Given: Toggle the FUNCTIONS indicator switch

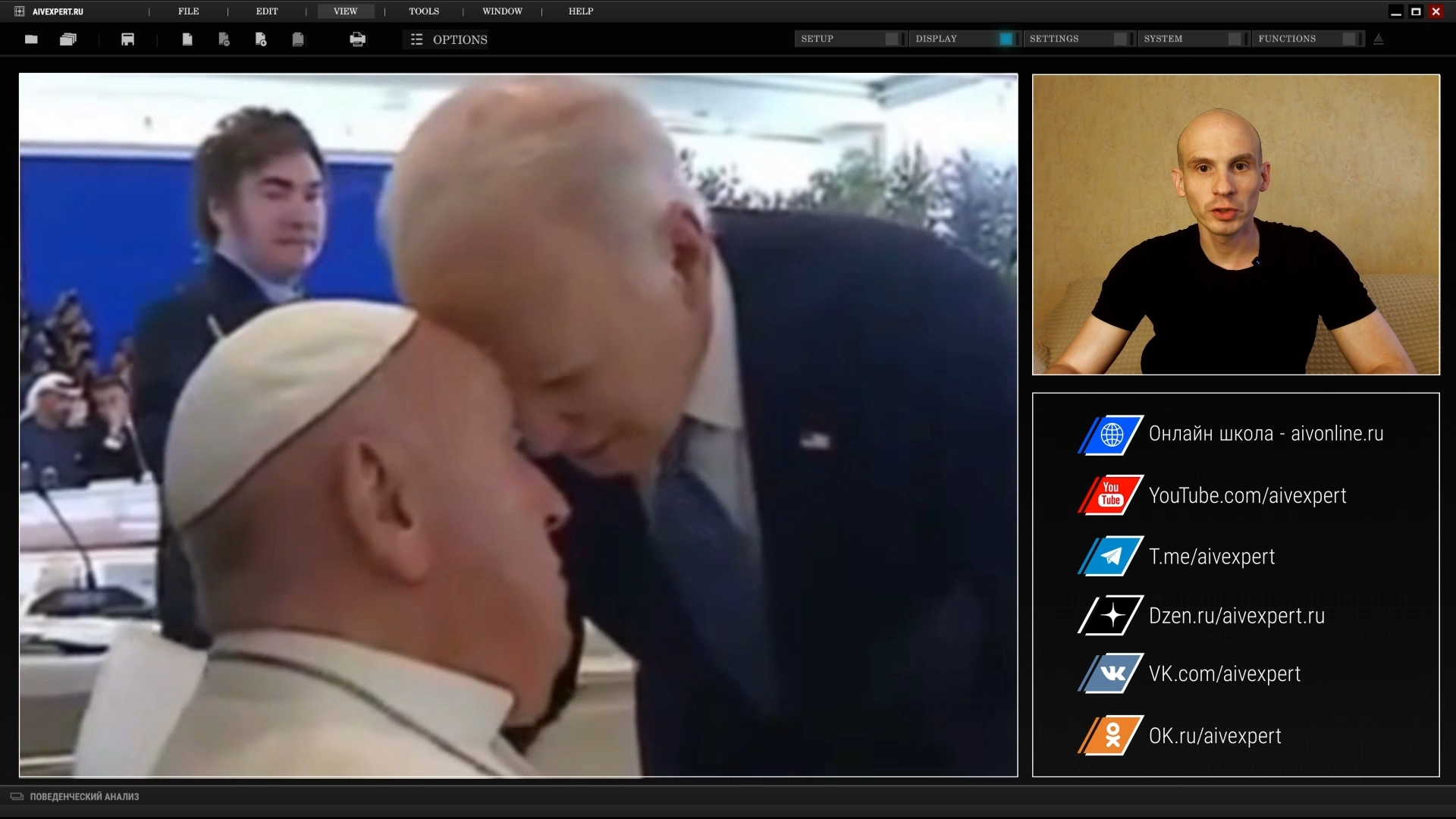Looking at the screenshot, I should coord(1348,39).
